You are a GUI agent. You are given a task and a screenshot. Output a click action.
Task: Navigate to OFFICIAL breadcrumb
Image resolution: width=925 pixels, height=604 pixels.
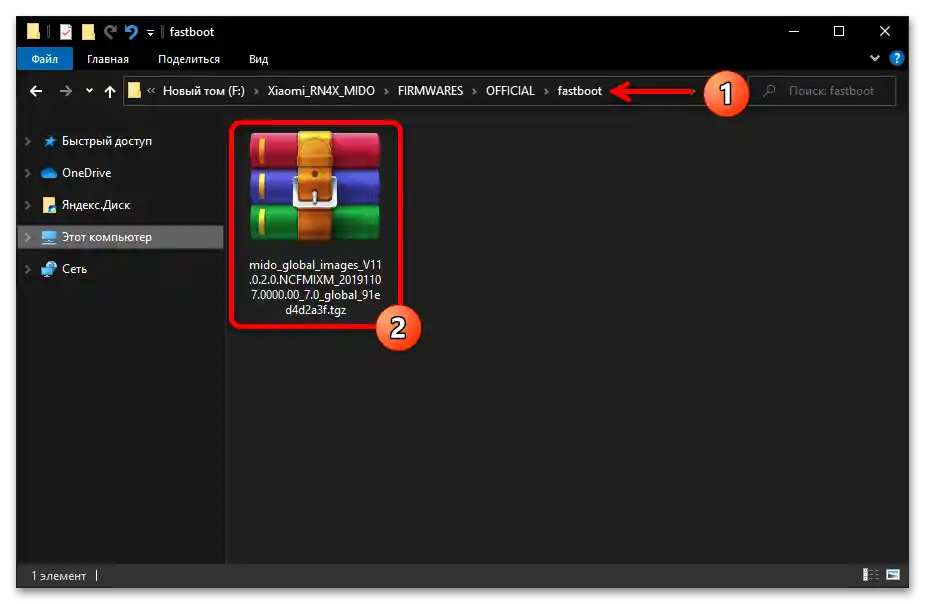(510, 91)
